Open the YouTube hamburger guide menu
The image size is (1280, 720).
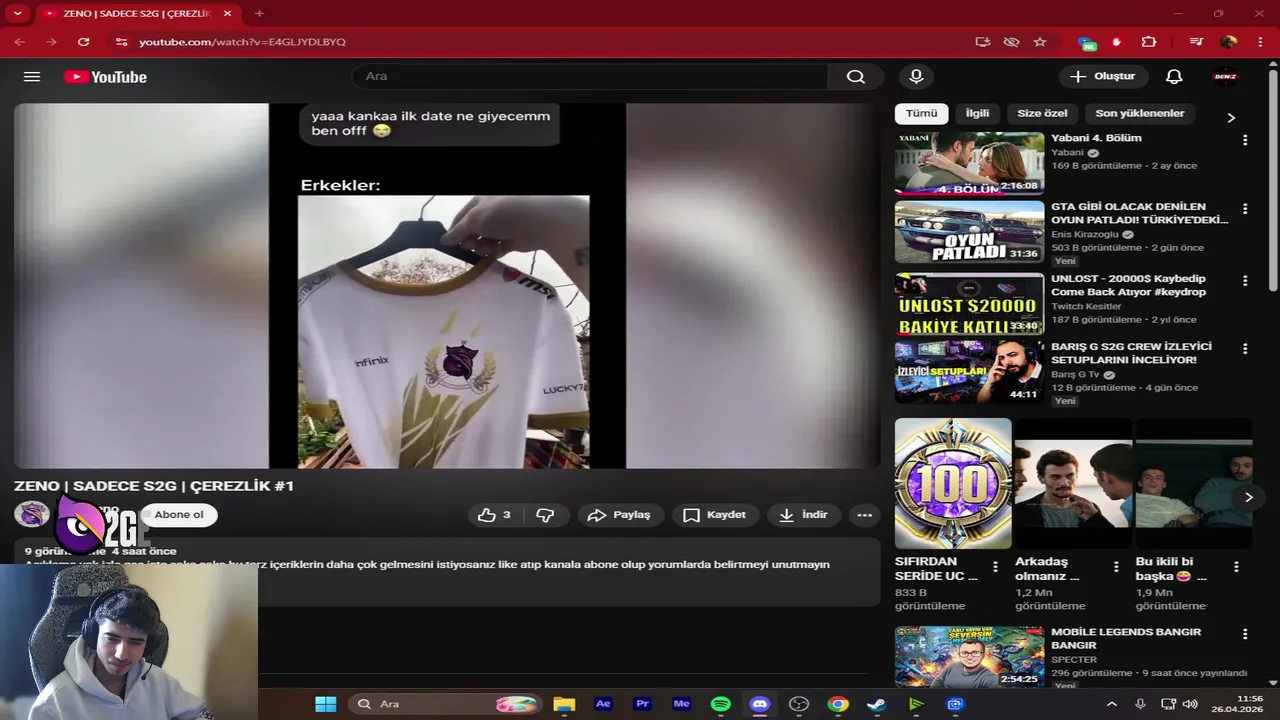click(x=32, y=77)
